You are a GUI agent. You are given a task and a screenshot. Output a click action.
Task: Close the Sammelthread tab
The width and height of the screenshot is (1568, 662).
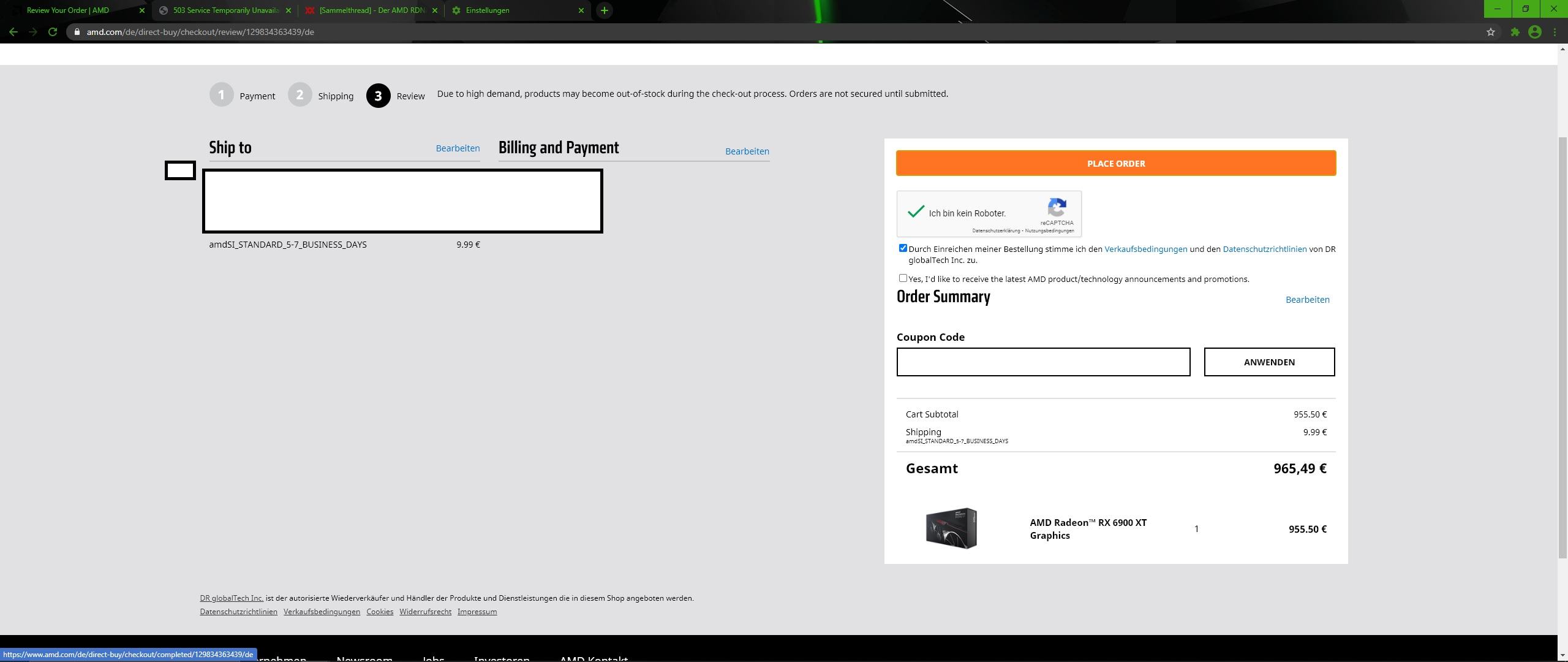point(435,10)
